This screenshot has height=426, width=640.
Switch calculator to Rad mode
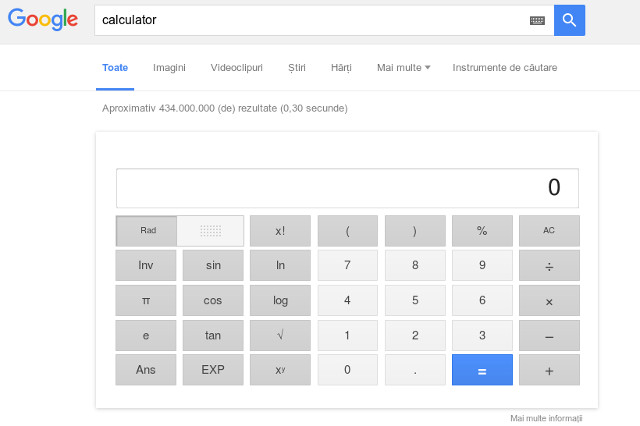click(147, 231)
